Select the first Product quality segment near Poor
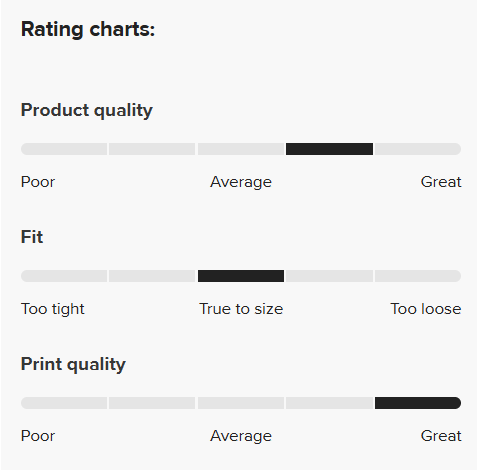Viewport: 477px width, 470px height. coord(64,149)
